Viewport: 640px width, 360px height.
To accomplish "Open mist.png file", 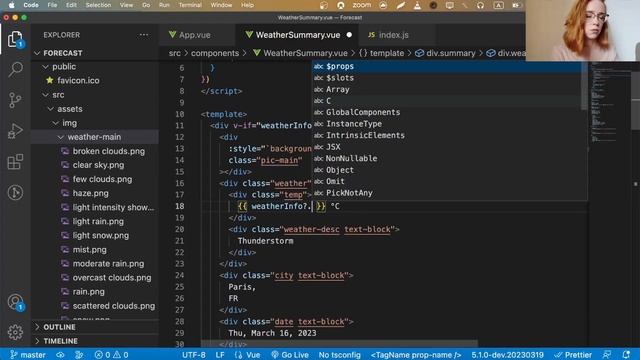I will [x=95, y=249].
